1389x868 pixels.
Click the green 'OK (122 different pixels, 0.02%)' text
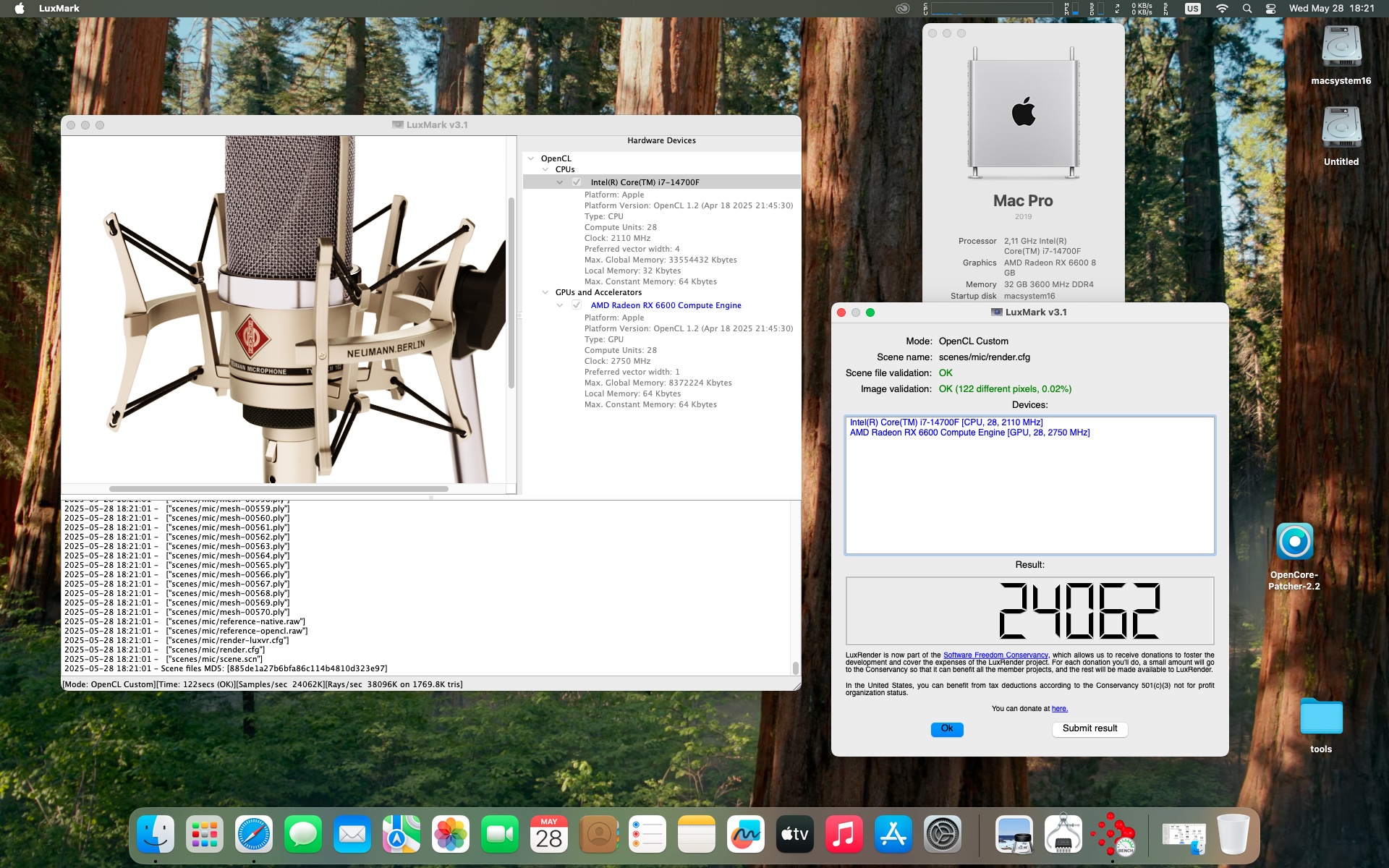pos(1005,389)
